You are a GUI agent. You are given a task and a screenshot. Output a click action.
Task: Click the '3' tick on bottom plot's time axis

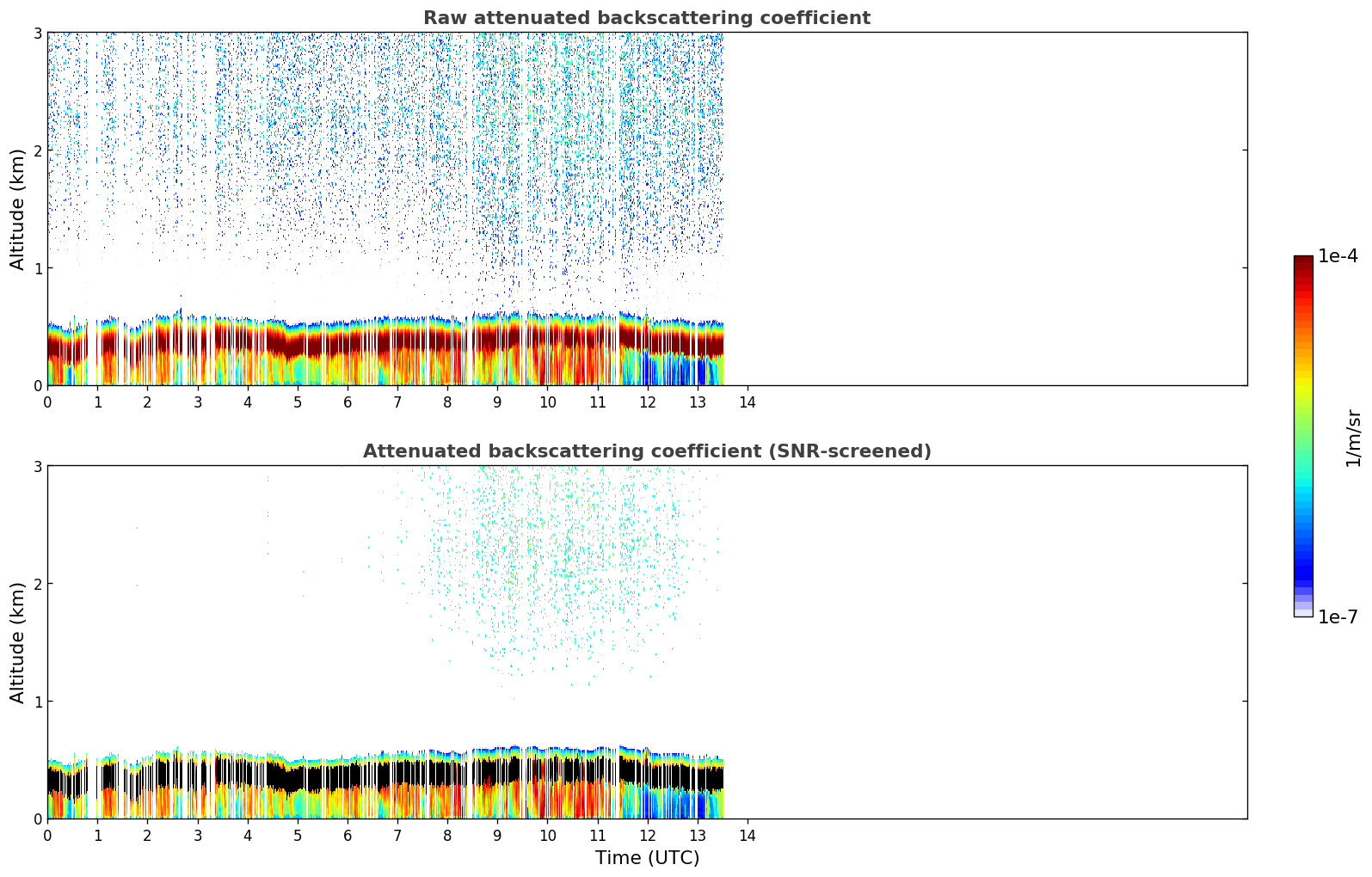pos(197,836)
